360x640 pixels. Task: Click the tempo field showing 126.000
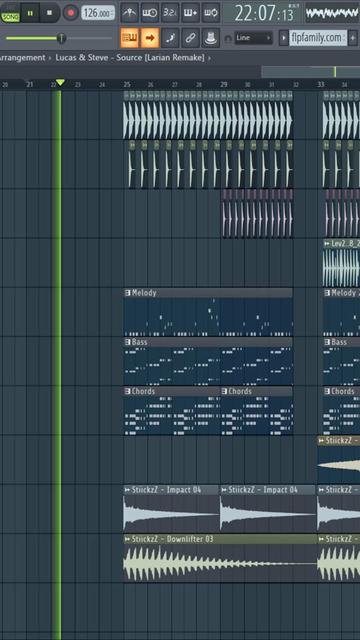[x=98, y=13]
